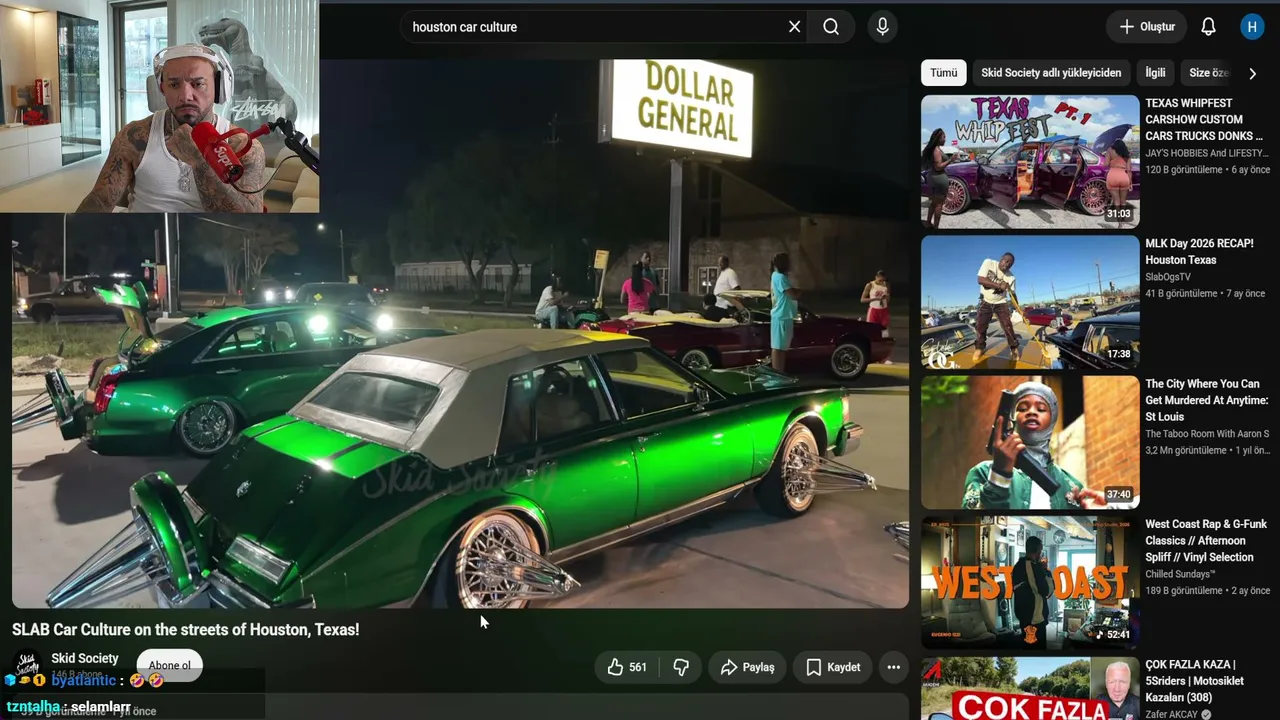Open the Texas Whipfest video thumbnail
The image size is (1280, 720).
[1030, 162]
